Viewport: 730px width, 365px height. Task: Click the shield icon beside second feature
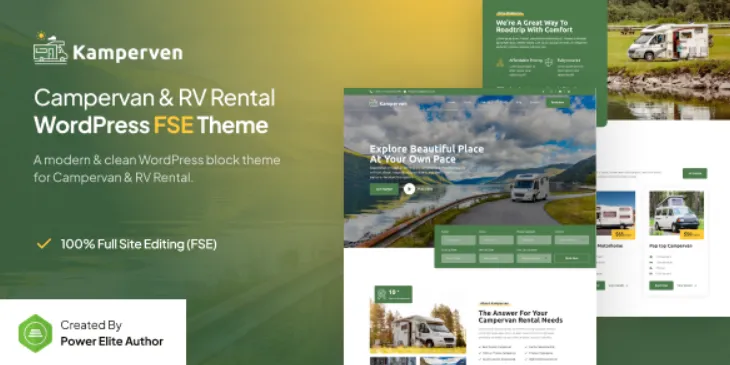pos(549,62)
